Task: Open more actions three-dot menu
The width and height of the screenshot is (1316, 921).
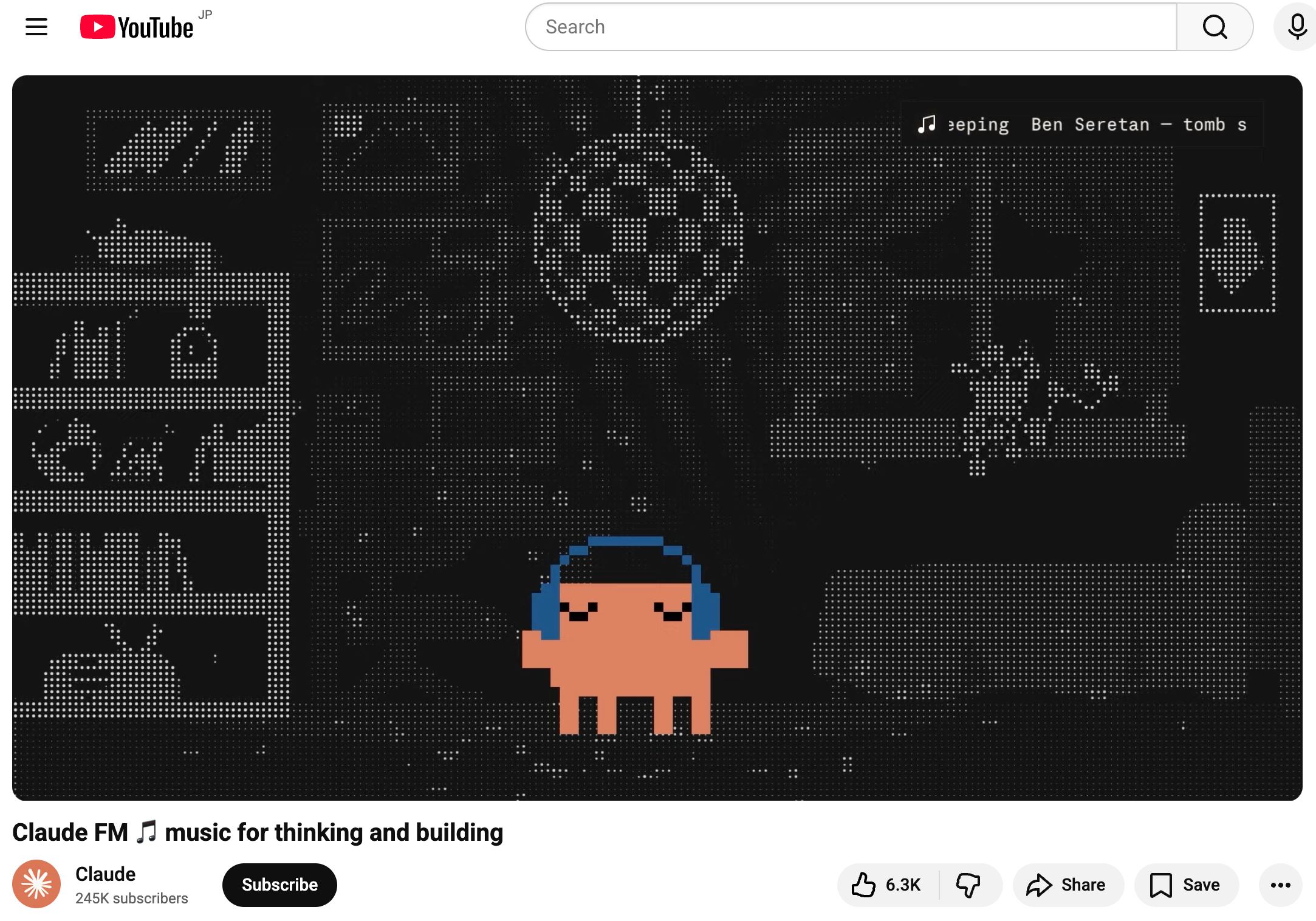Action: [x=1281, y=885]
